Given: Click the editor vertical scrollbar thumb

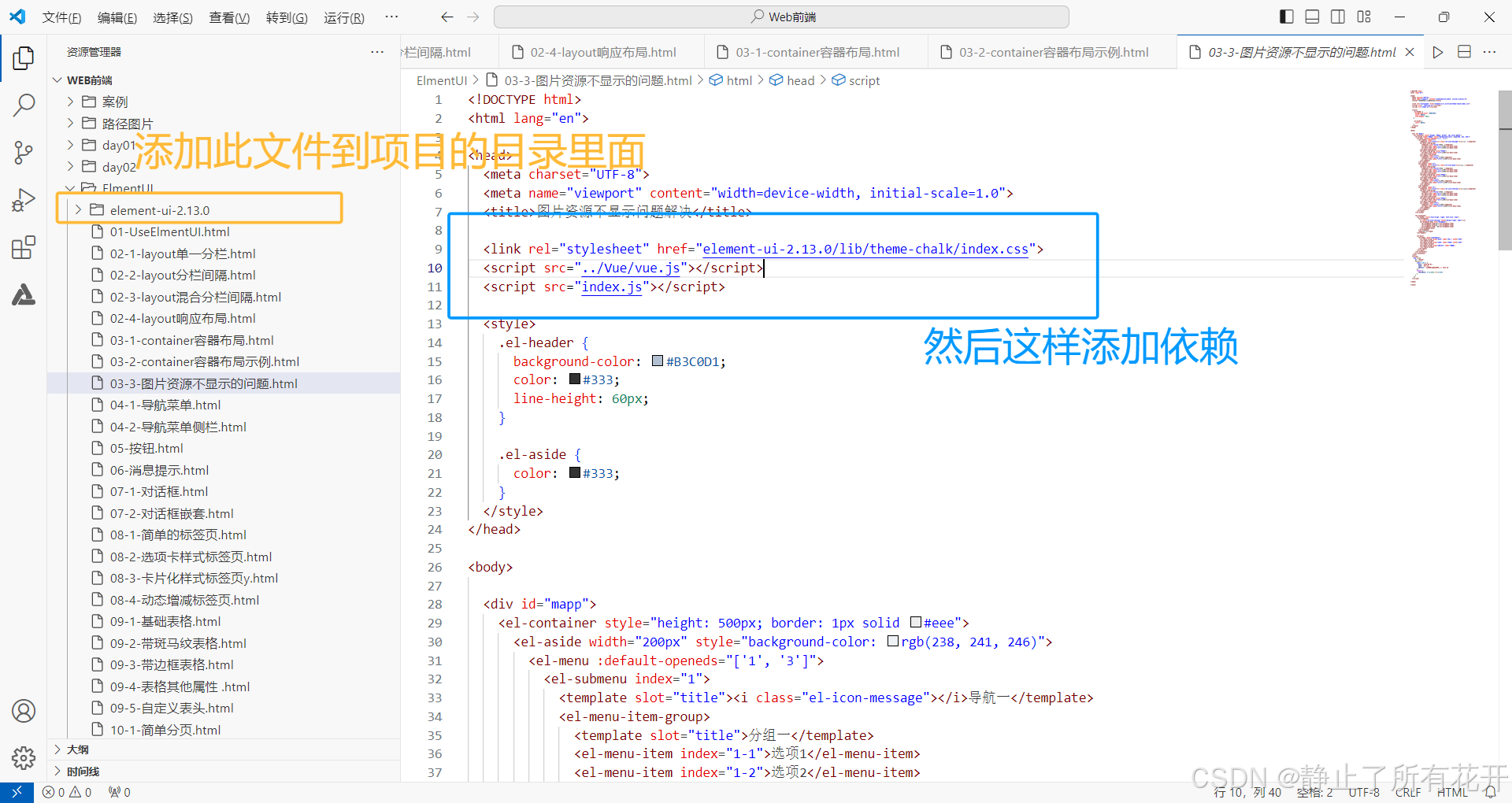Looking at the screenshot, I should (x=1505, y=170).
